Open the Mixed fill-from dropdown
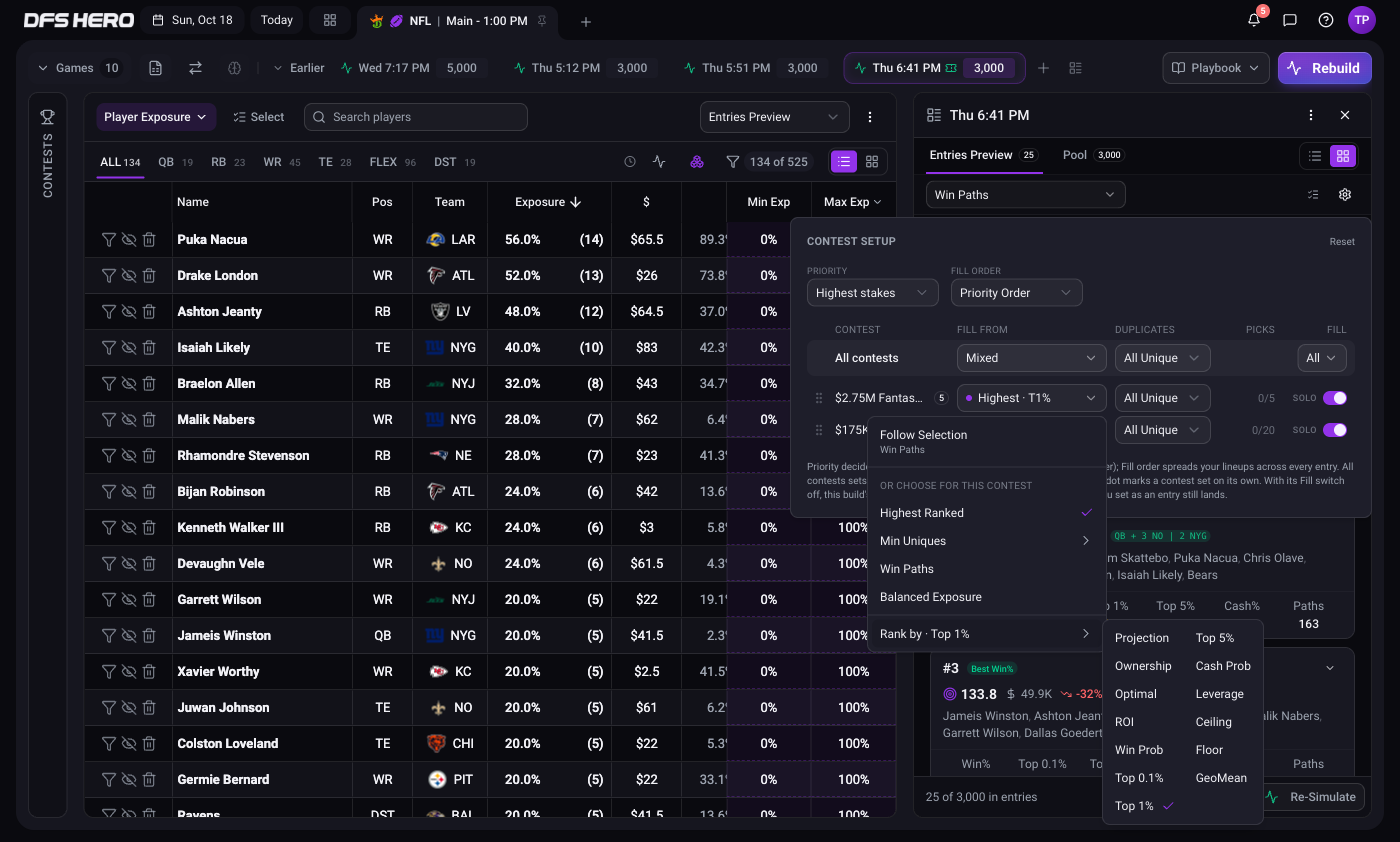 click(1031, 358)
